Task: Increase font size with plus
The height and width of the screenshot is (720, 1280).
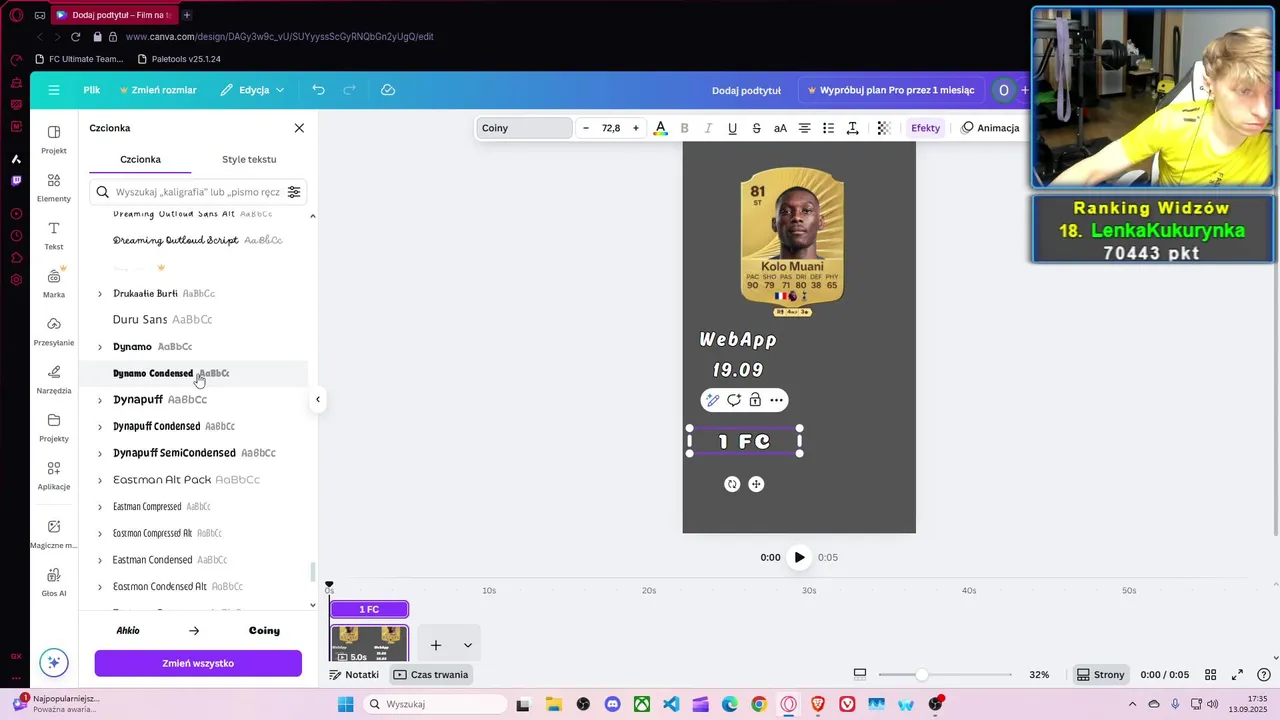Action: [636, 128]
